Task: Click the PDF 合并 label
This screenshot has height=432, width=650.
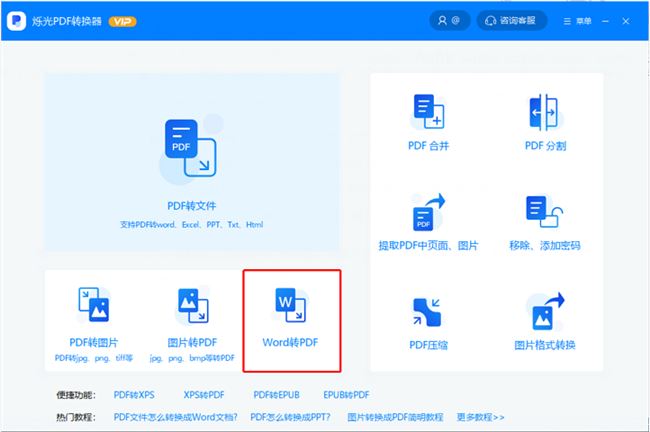Action: (x=429, y=146)
